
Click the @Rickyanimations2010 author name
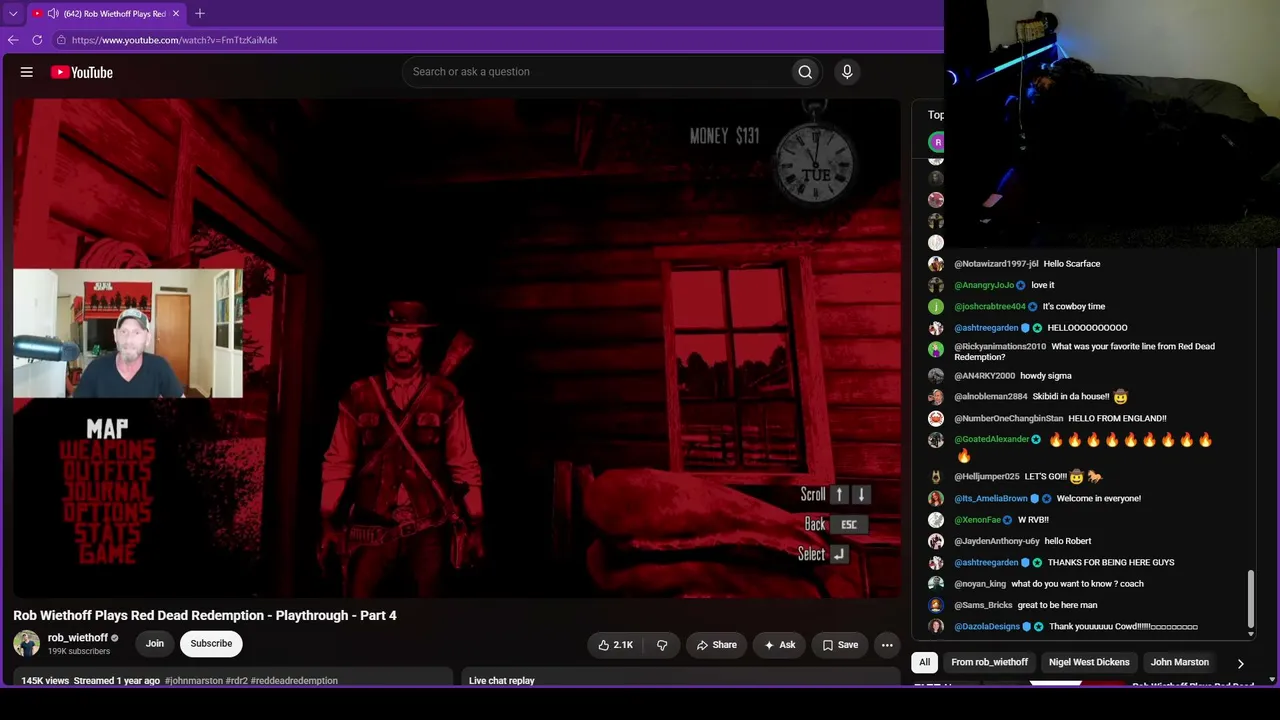(1000, 347)
